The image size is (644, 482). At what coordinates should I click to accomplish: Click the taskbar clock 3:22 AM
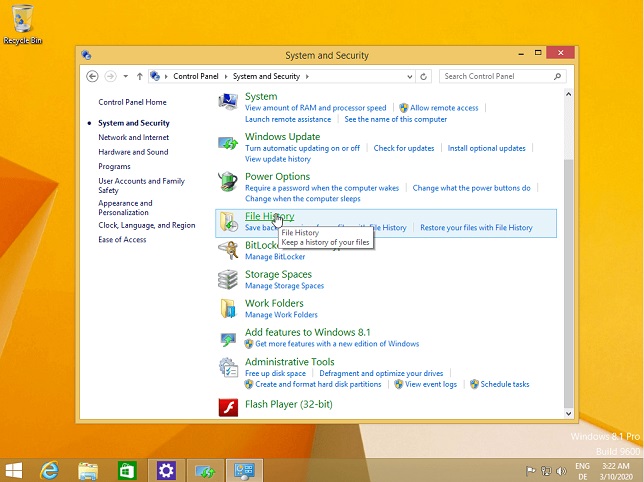coord(616,471)
